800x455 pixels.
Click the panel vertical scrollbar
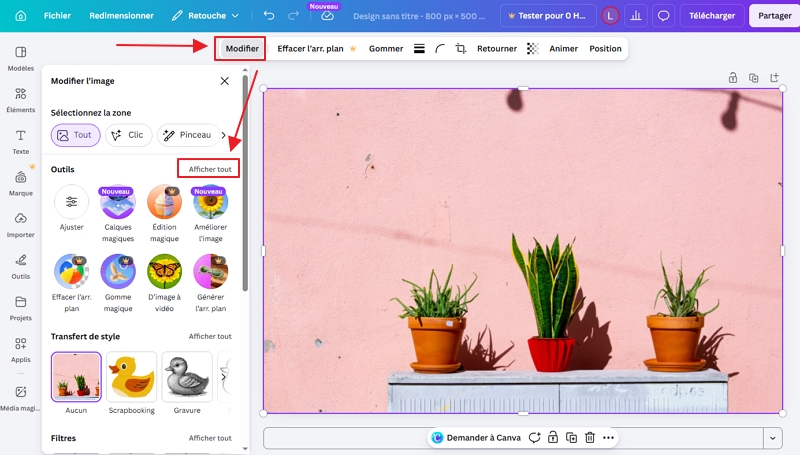coord(245,184)
